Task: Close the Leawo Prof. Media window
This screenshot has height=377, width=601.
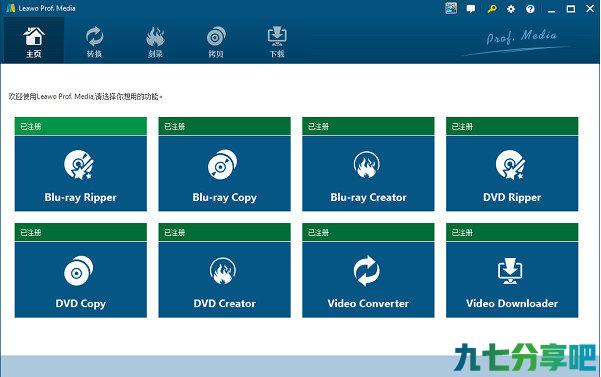Action: (x=590, y=8)
